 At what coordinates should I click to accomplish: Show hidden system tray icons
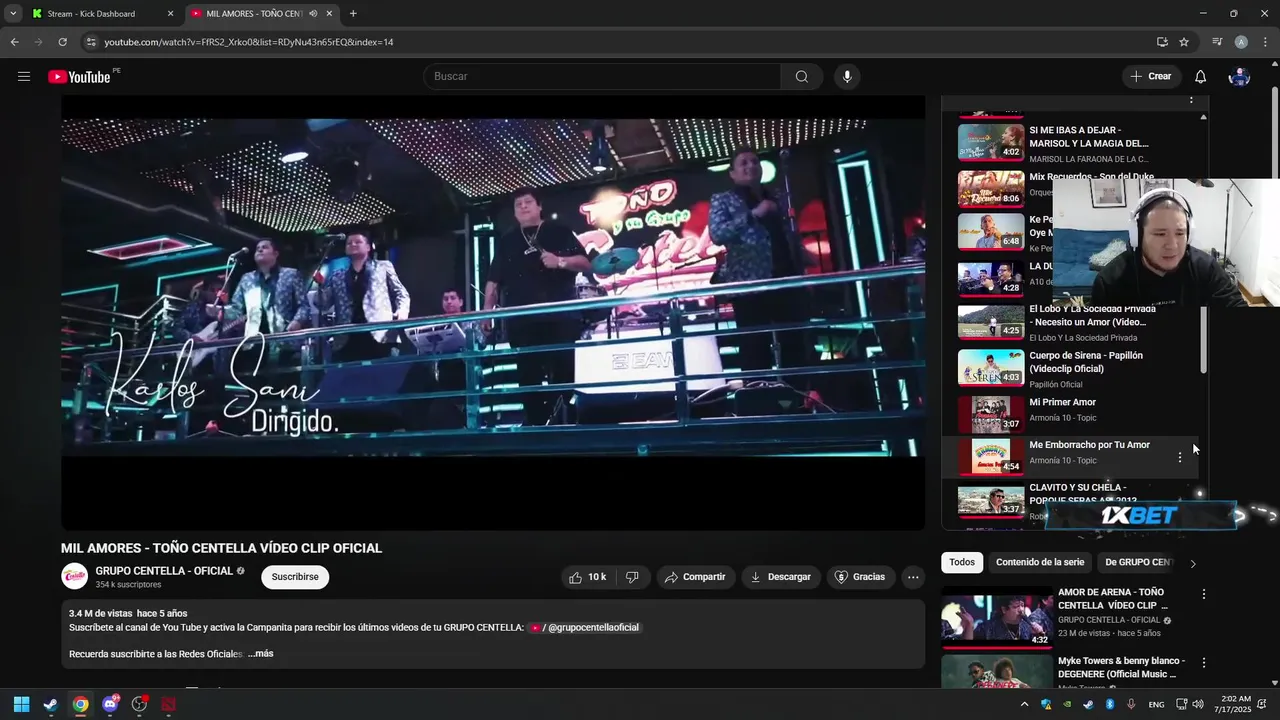tap(1025, 704)
